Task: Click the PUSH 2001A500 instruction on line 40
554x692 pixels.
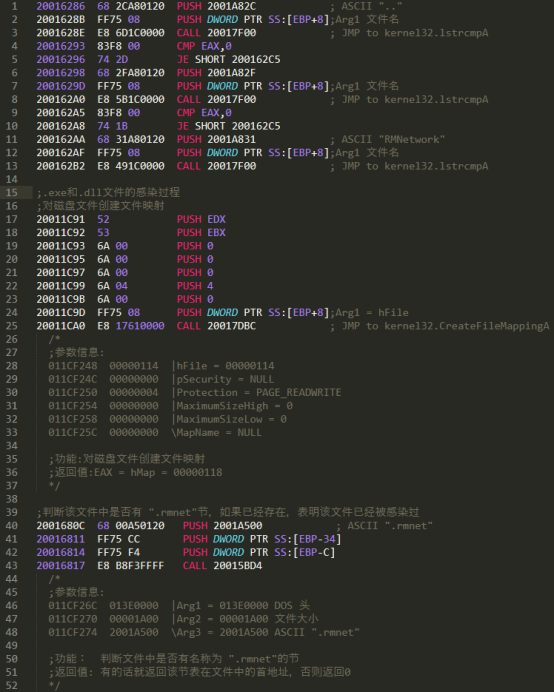Action: [222, 526]
